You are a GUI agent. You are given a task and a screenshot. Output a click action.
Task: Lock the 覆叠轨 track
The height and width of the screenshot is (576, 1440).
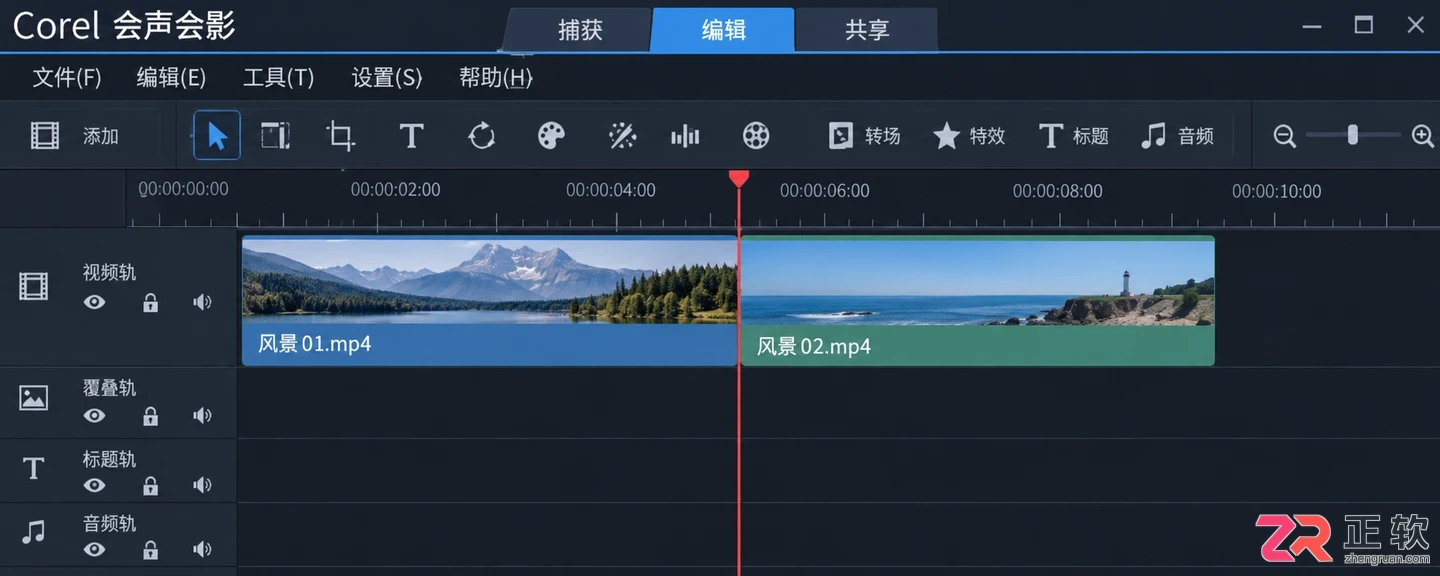point(150,416)
